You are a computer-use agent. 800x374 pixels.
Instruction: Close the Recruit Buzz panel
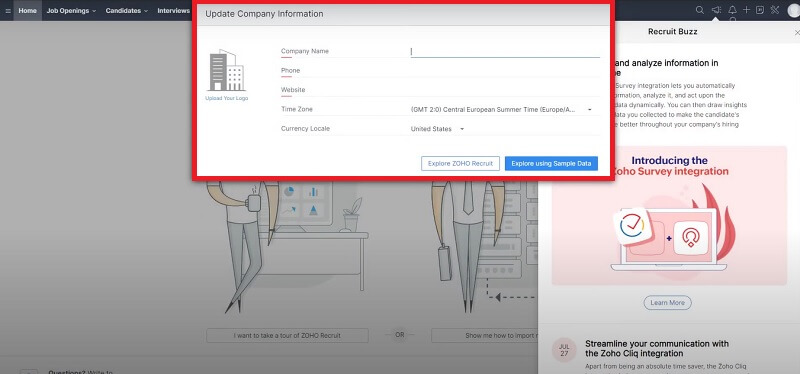click(x=797, y=32)
